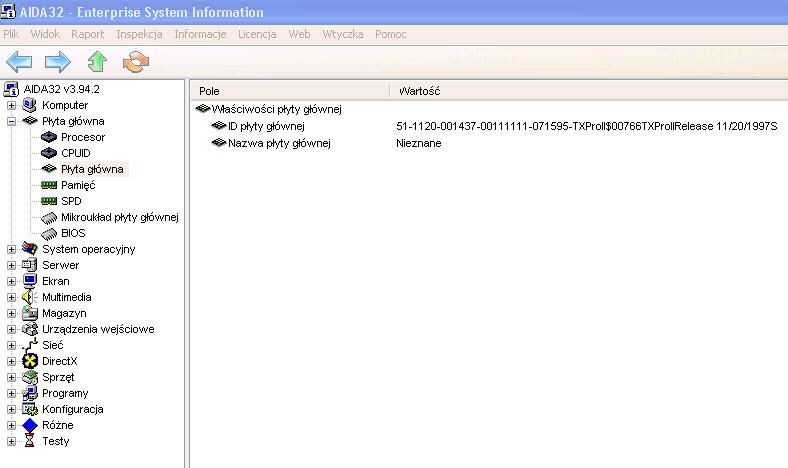Expand the Ekran tree node
The width and height of the screenshot is (788, 468).
pyautogui.click(x=11, y=281)
